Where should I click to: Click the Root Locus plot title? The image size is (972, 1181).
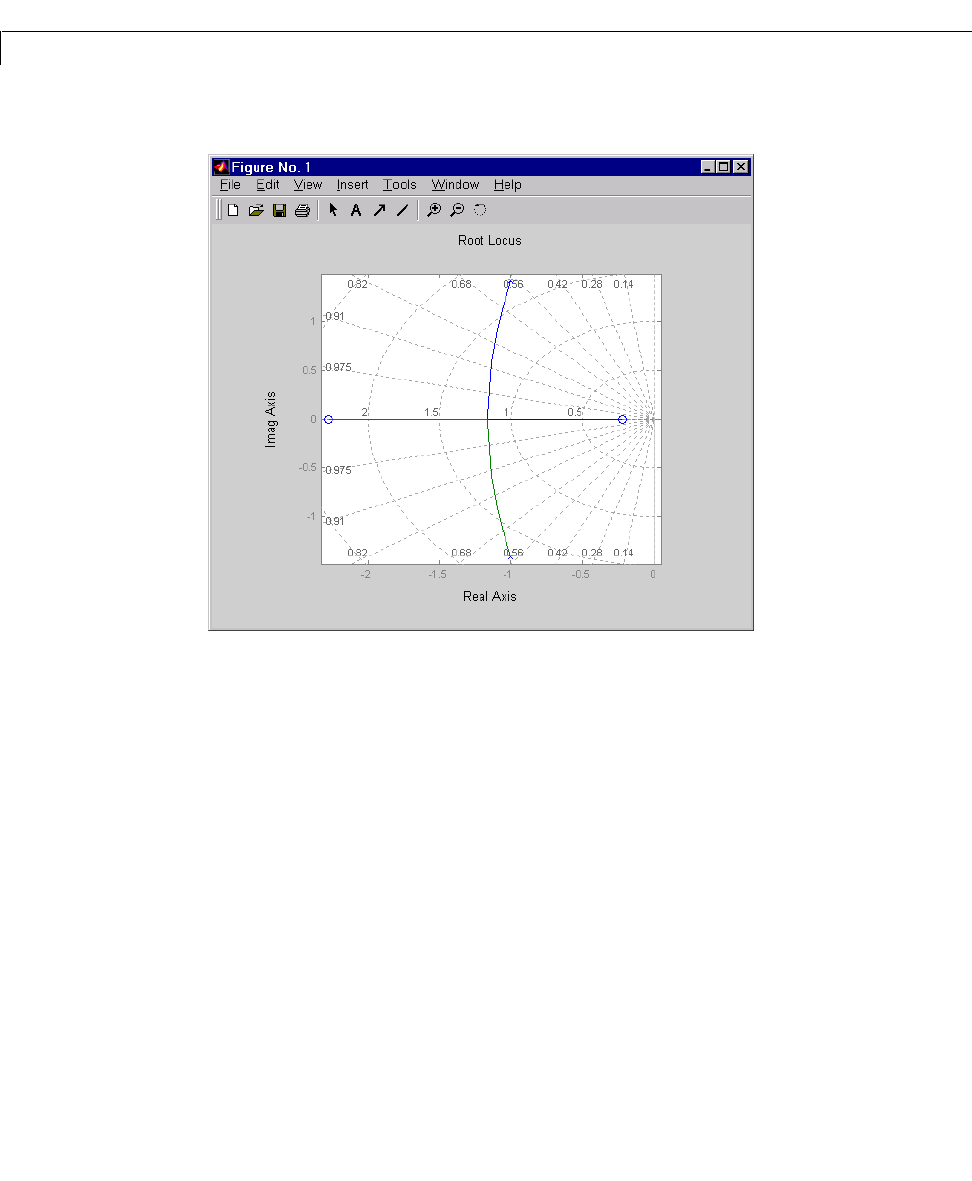pos(489,240)
